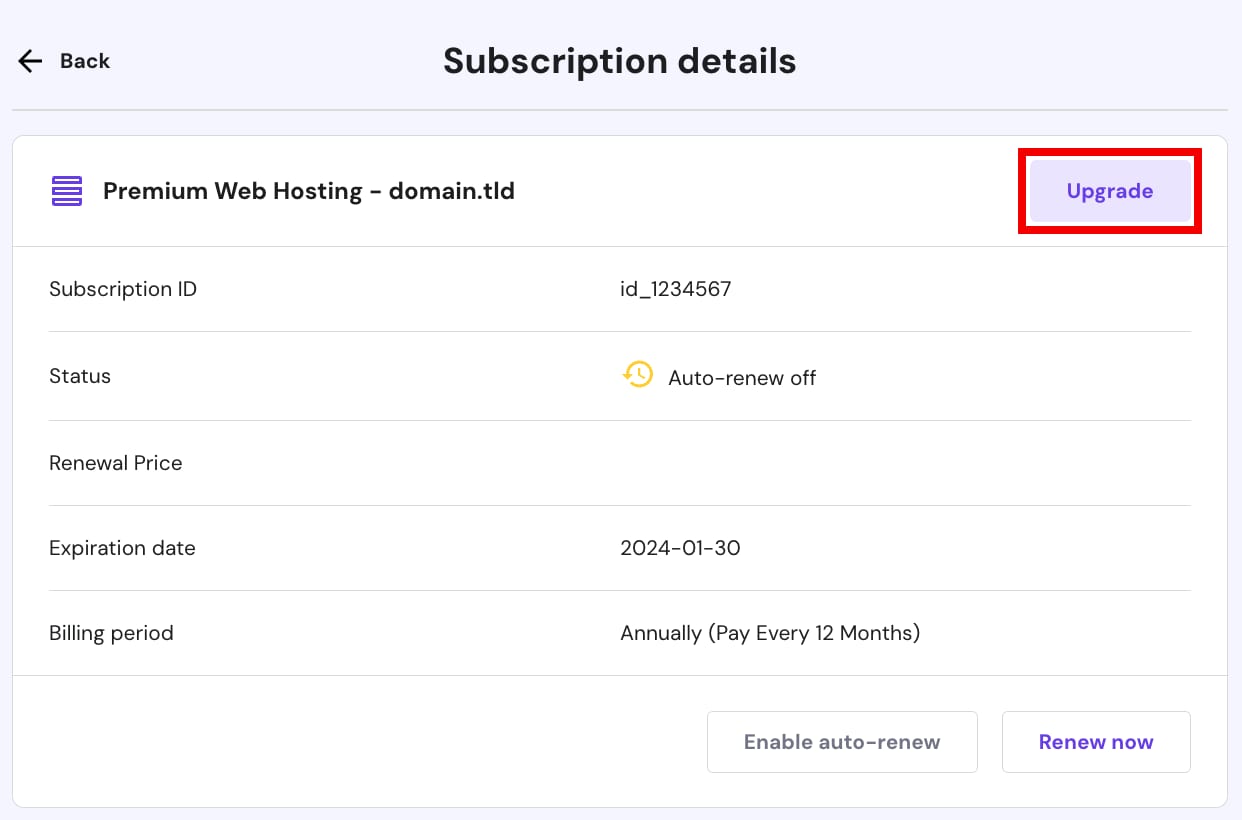
Task: Click the highlighted Upgrade button
Action: click(x=1109, y=190)
